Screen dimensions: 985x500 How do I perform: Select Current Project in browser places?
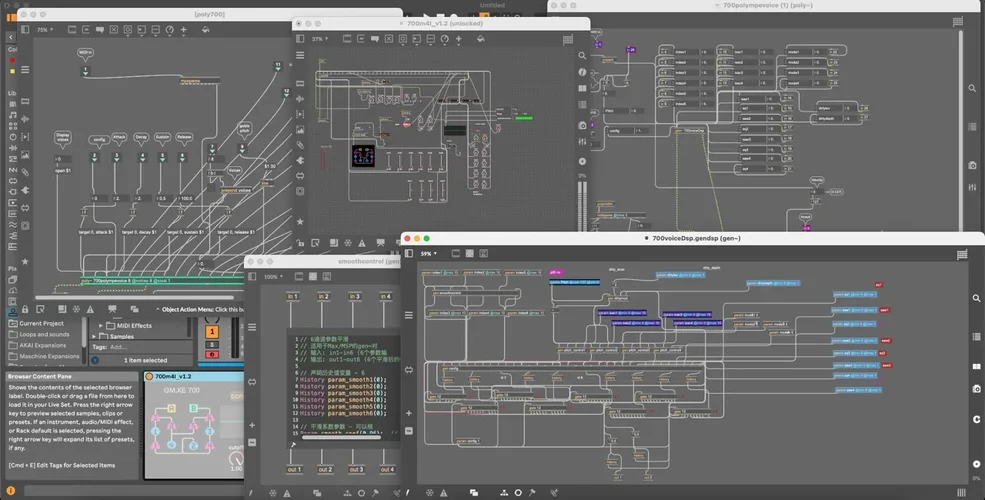click(41, 324)
